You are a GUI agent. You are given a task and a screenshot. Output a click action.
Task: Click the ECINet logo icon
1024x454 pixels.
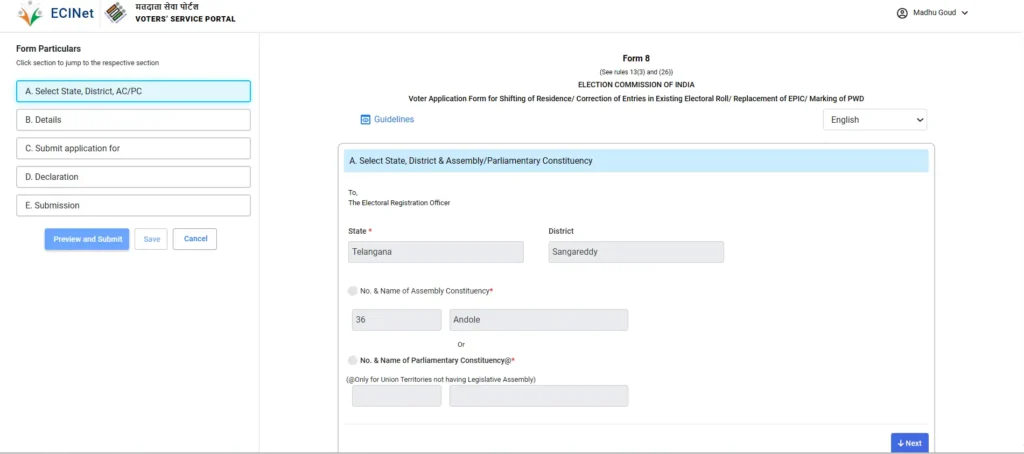tap(29, 13)
